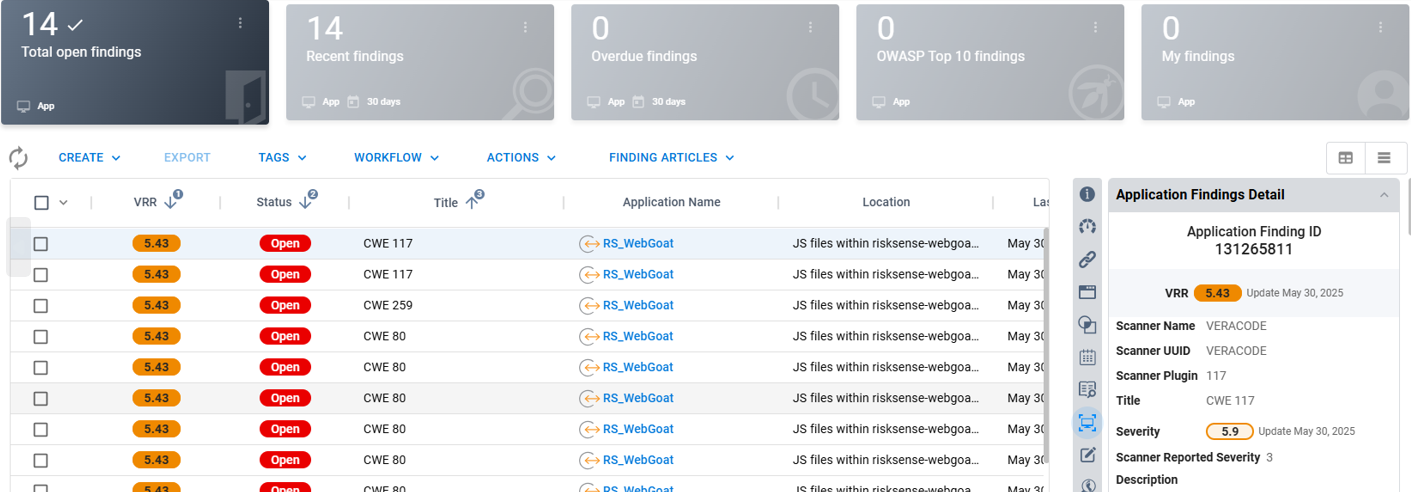Refresh the findings list
Screen dimensions: 1411x492
18,158
